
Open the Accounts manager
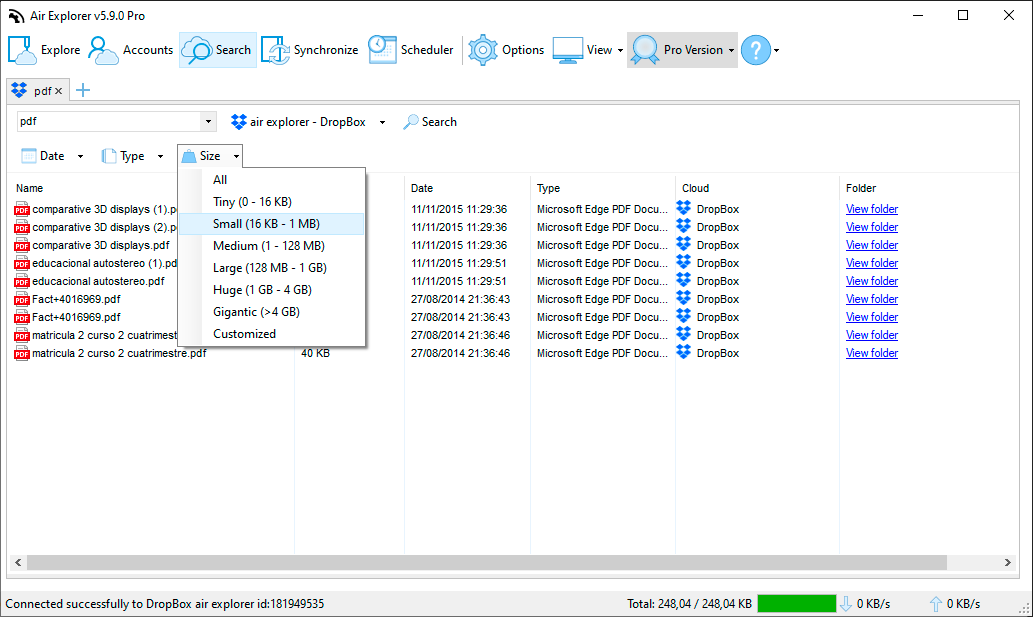pos(130,50)
